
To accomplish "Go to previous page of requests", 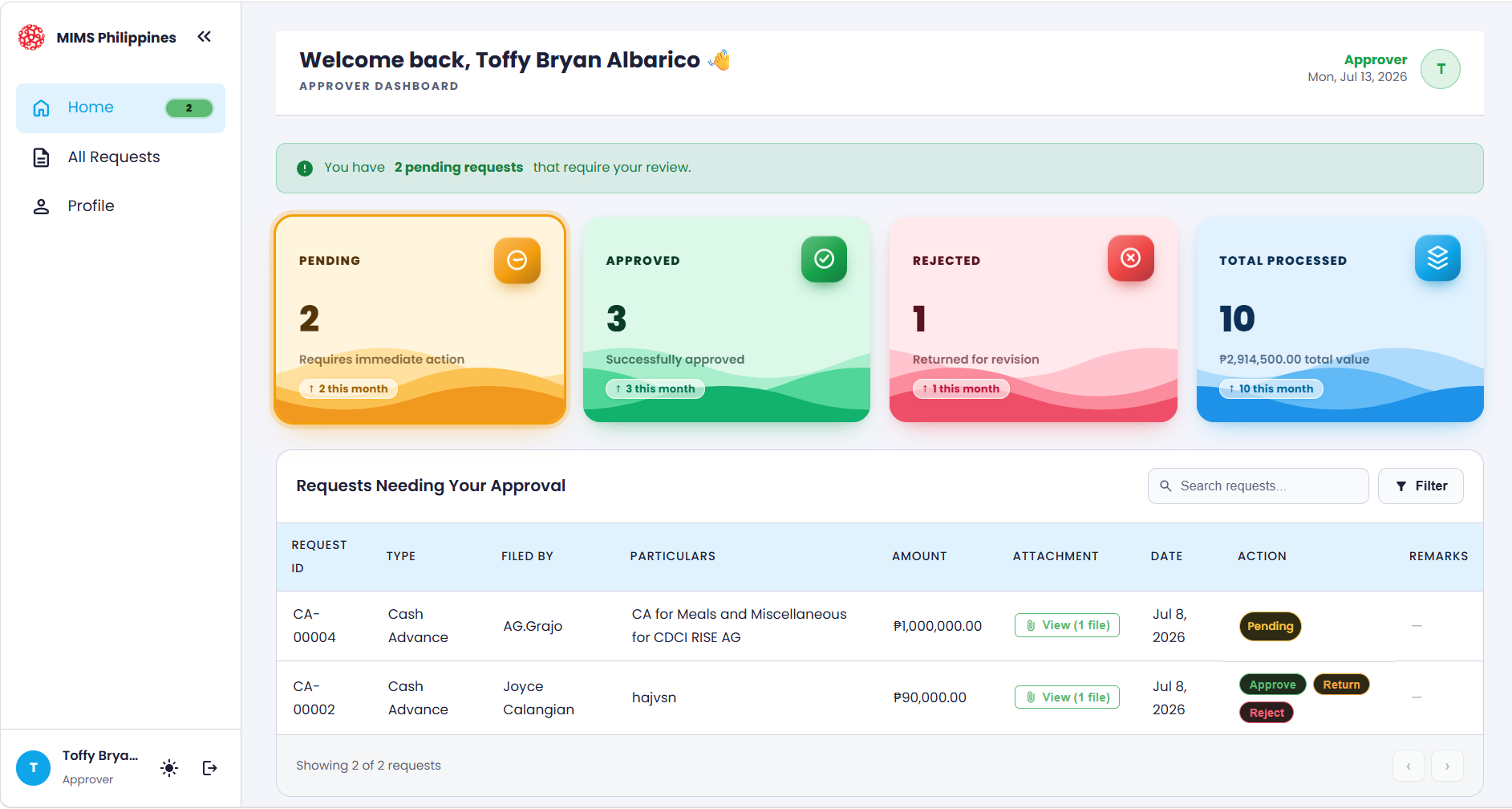I will coord(1409,766).
